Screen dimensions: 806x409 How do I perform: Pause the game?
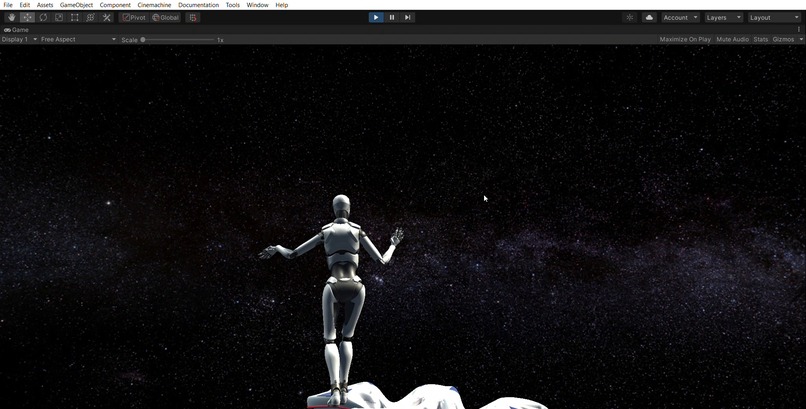tap(392, 17)
